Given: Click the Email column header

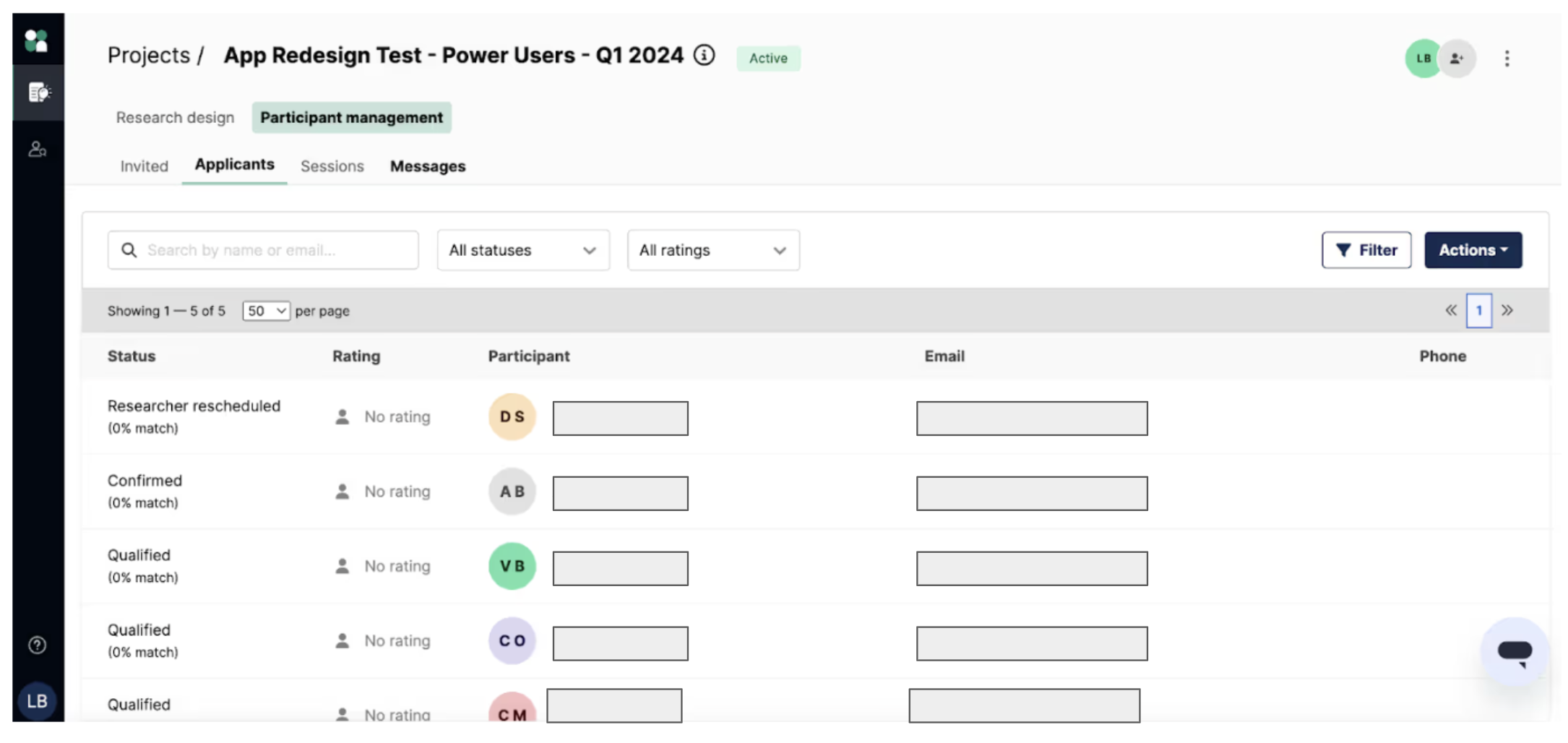Looking at the screenshot, I should tap(944, 356).
